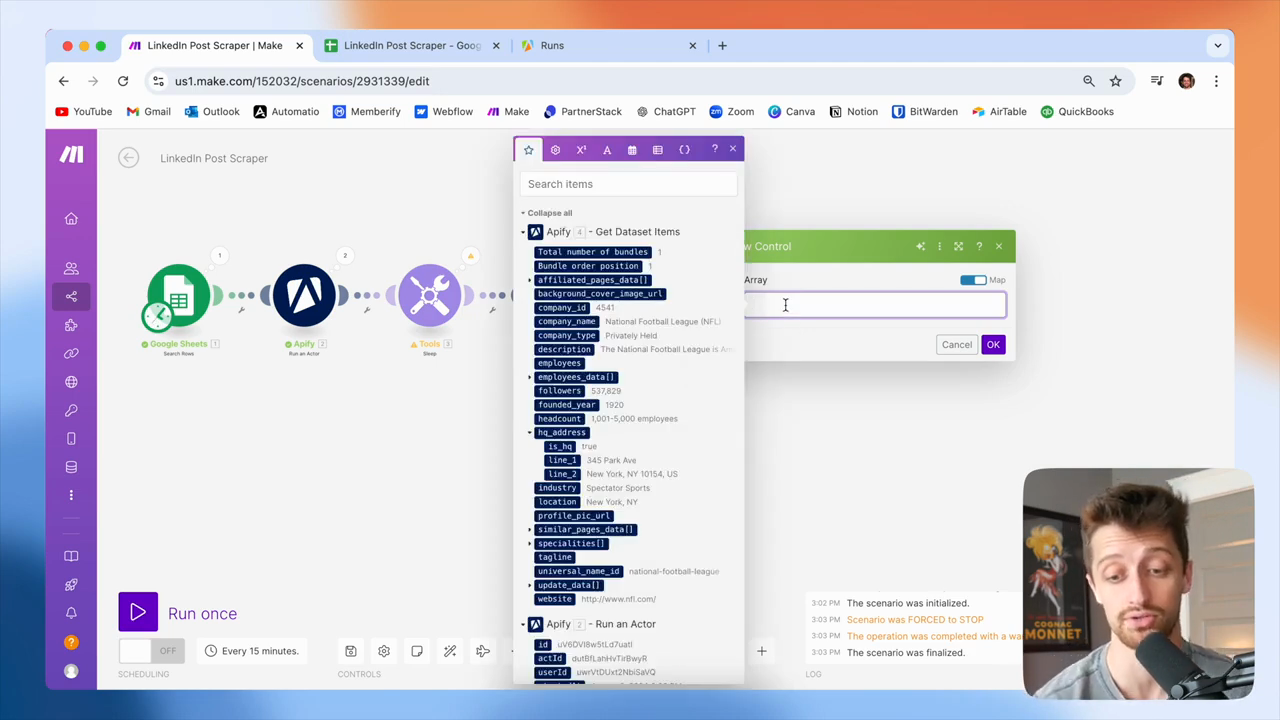
Task: Toggle the Map switch for Array
Action: pyautogui.click(x=973, y=280)
